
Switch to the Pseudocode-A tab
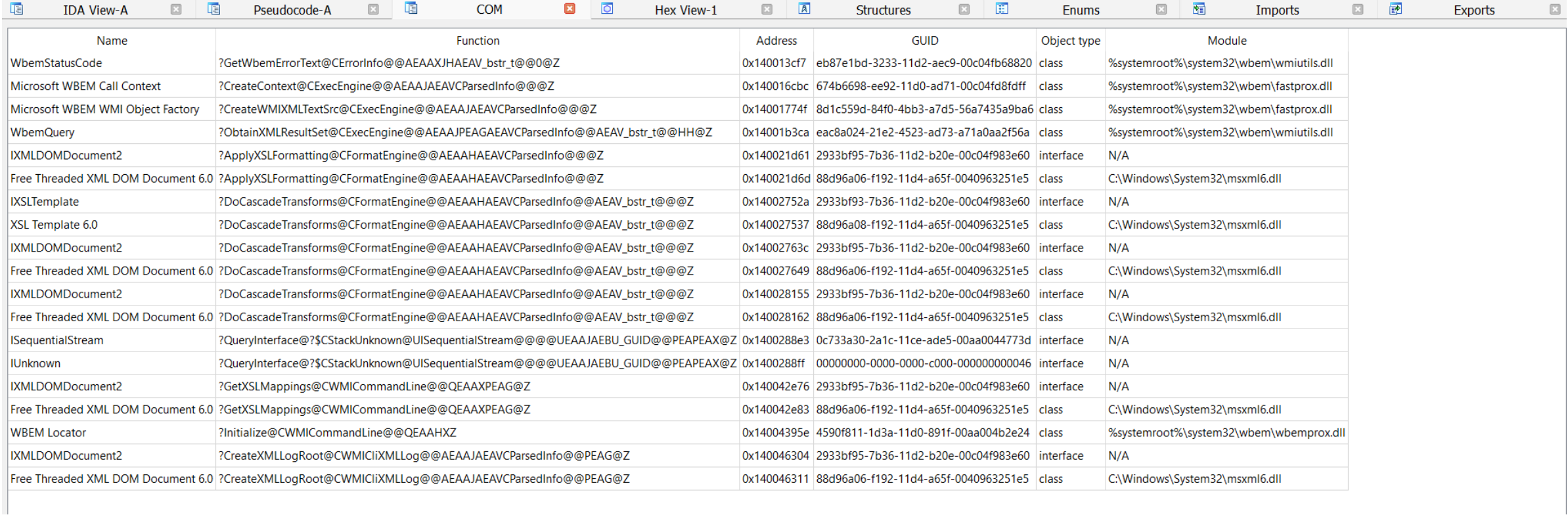[292, 10]
